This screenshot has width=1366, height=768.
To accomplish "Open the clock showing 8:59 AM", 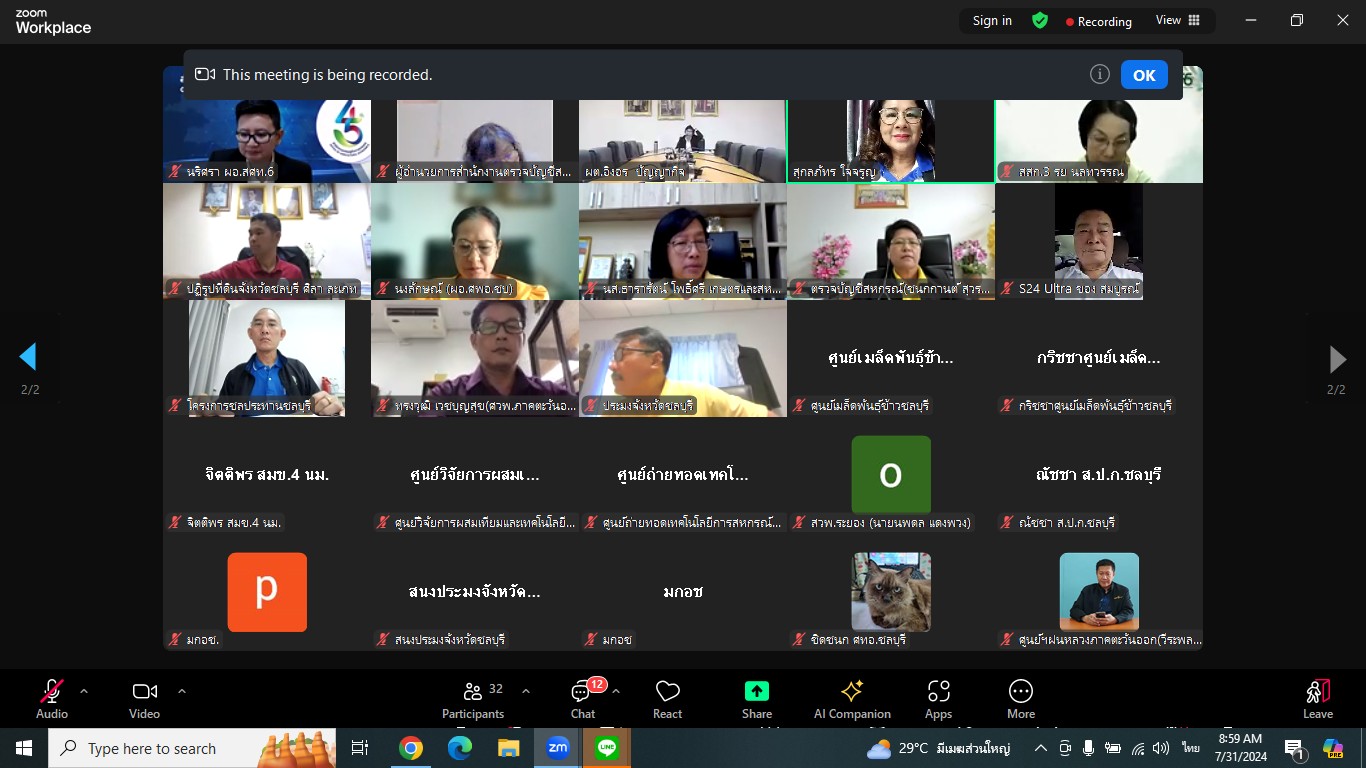I will coord(1240,748).
